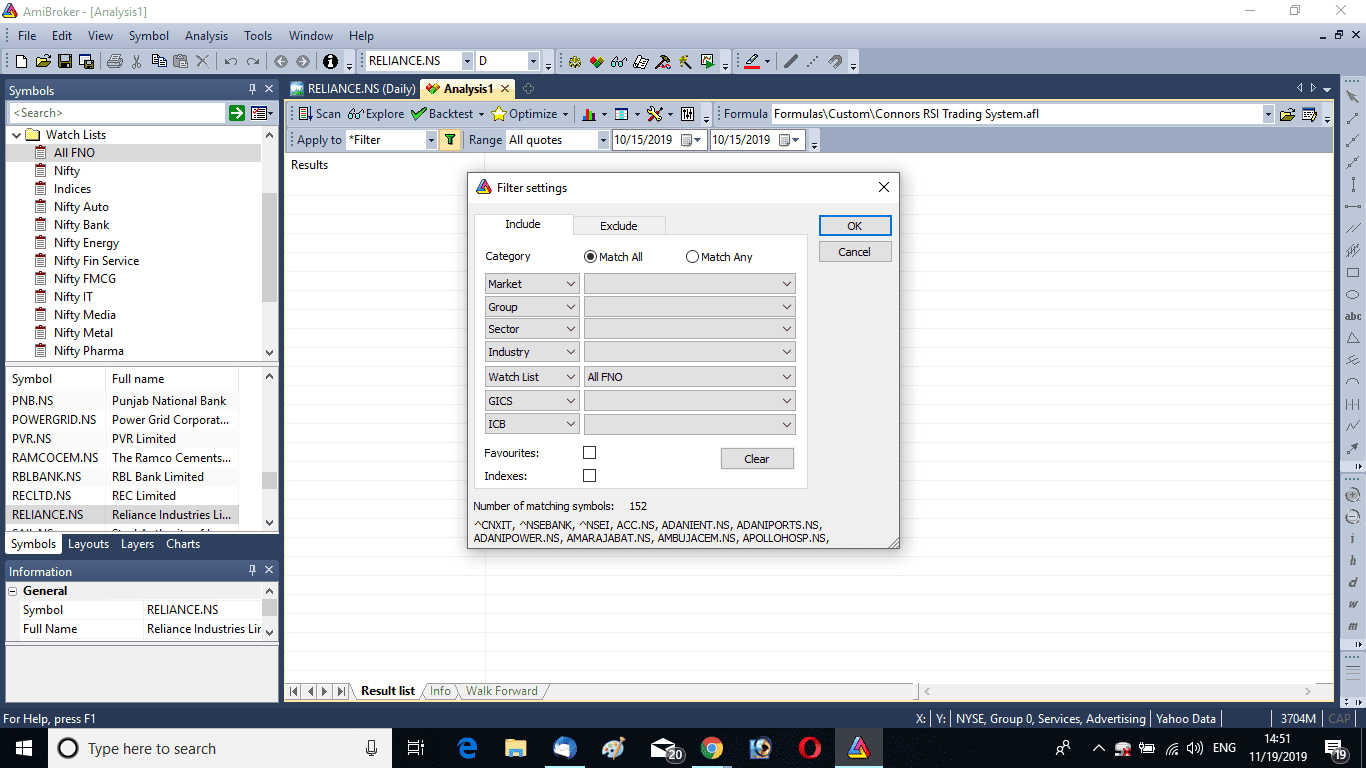
Task: Collapse the Watch Lists tree node
Action: click(16, 135)
